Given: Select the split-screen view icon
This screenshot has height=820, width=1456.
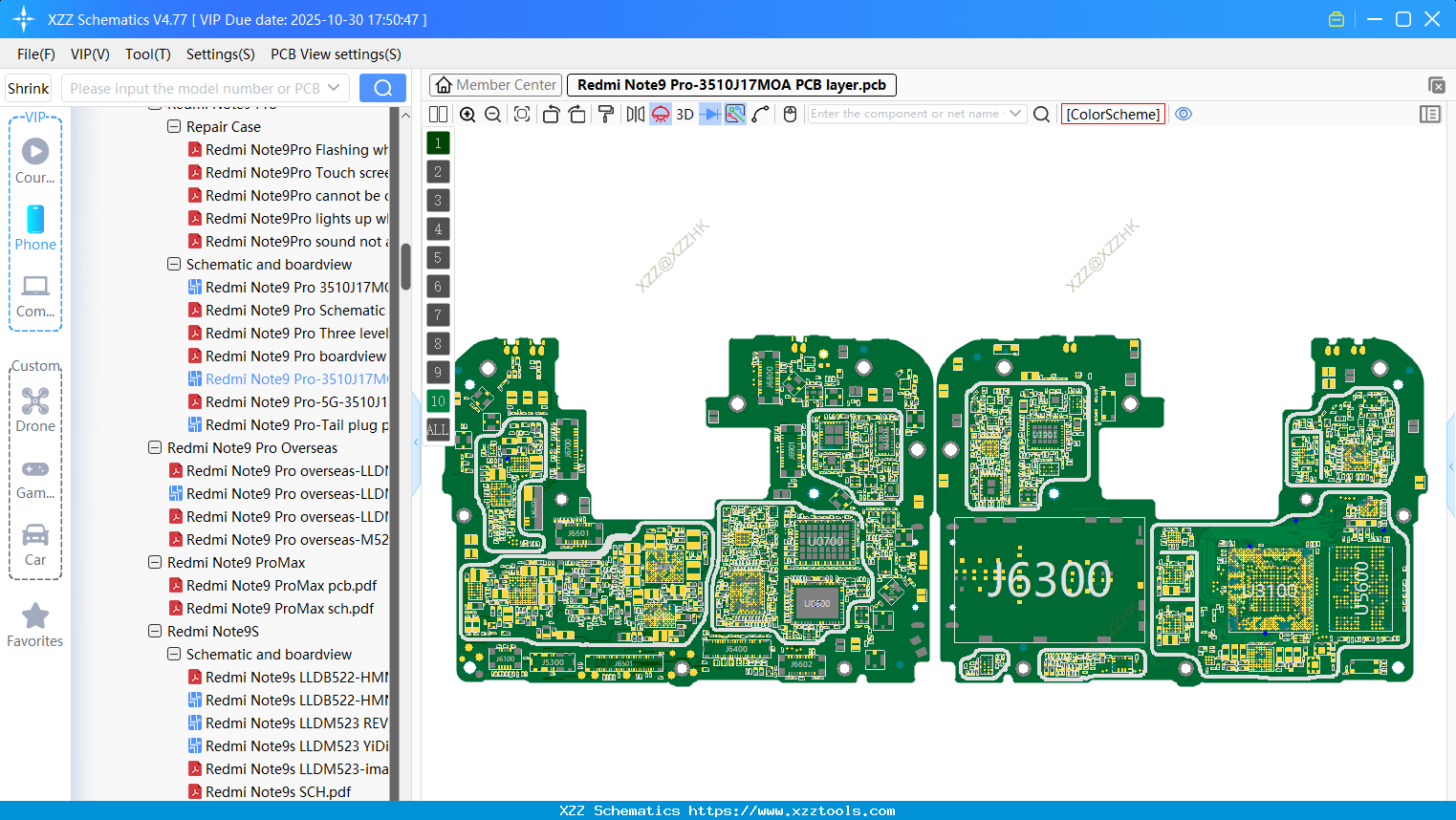Looking at the screenshot, I should (438, 114).
